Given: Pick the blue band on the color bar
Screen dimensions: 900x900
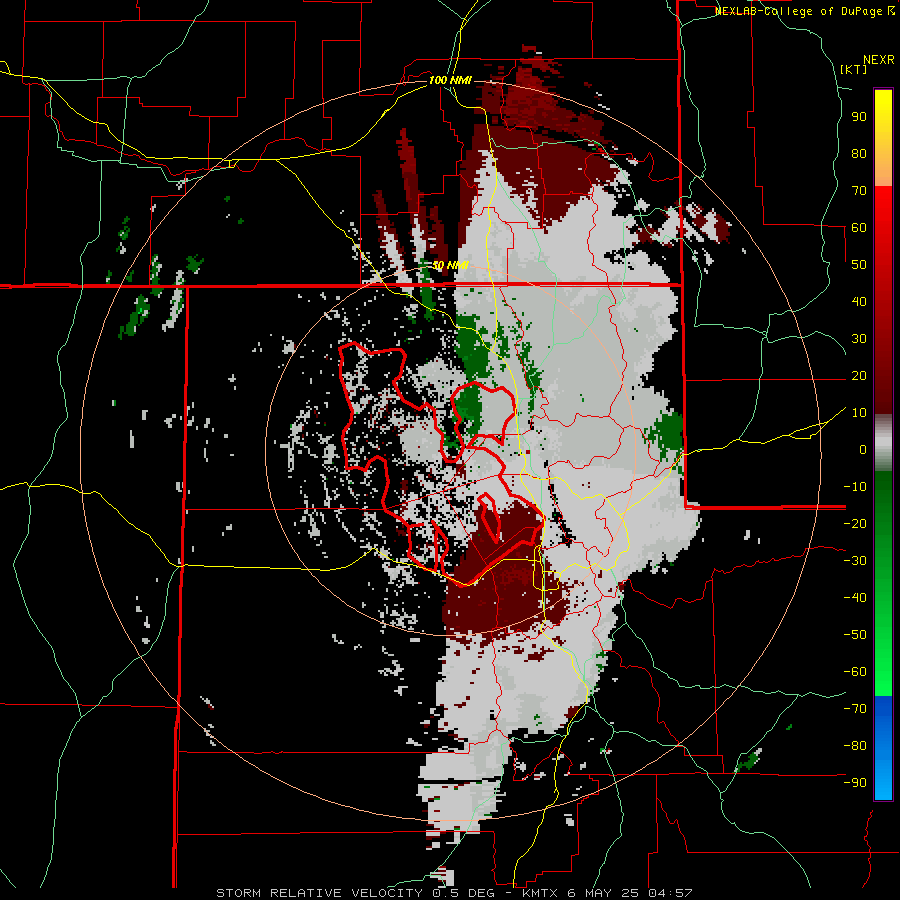Looking at the screenshot, I should [x=883, y=748].
